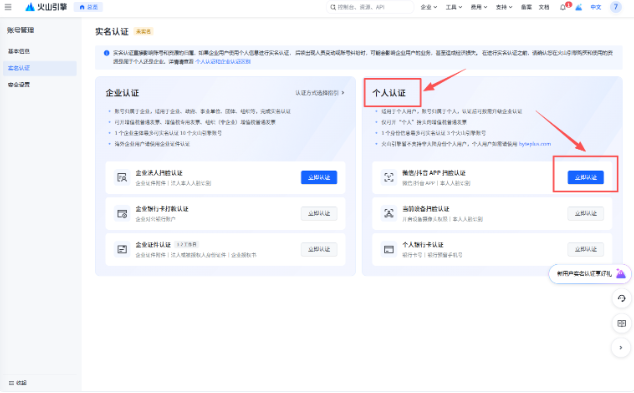Click the 企业银行卡打款认证 card icon
This screenshot has height=393, width=634.
click(122, 213)
